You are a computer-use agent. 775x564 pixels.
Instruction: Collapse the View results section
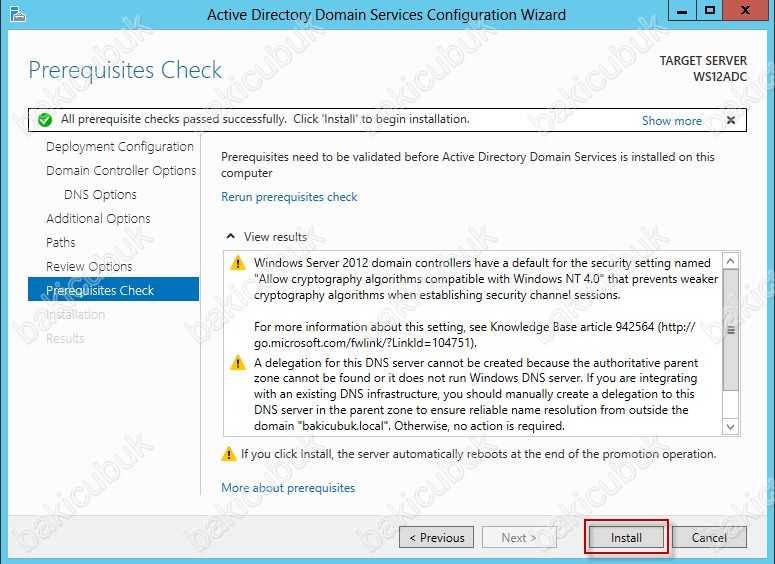[x=231, y=236]
